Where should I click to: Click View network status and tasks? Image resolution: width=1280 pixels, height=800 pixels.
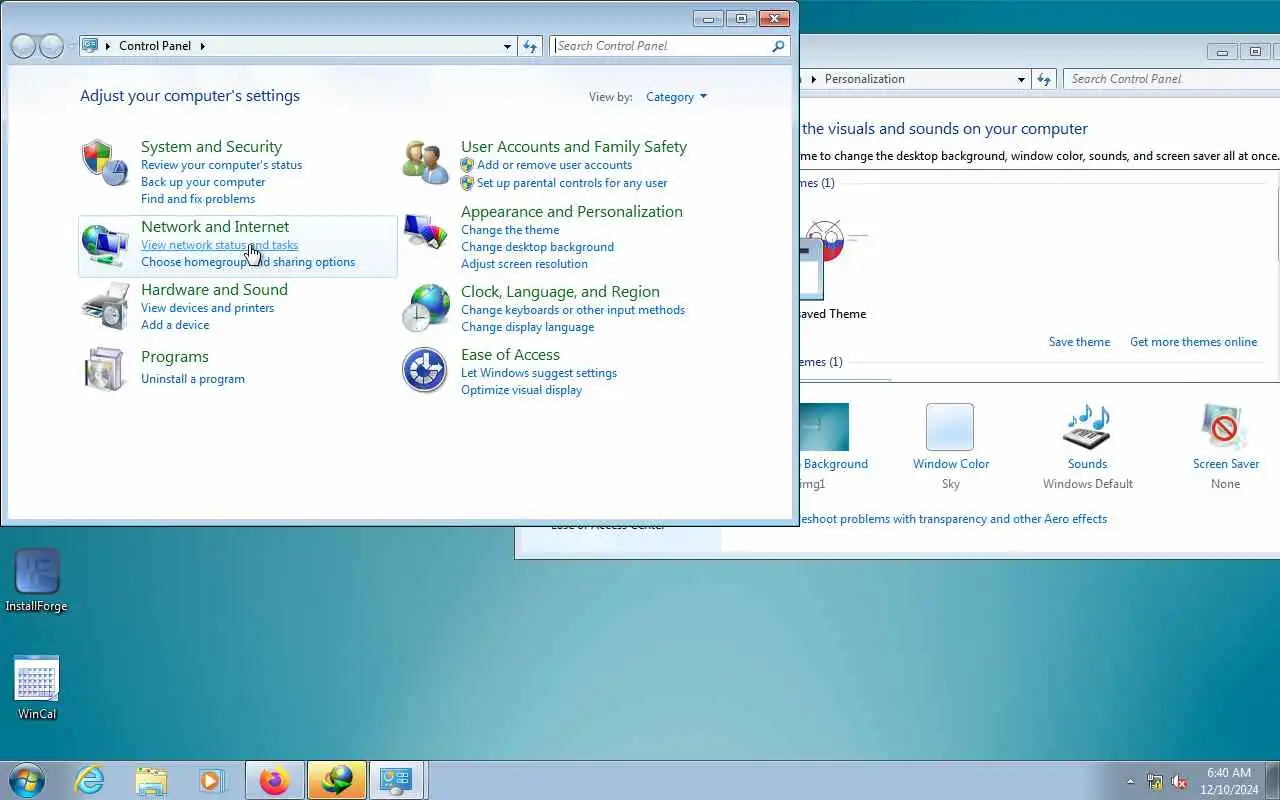click(x=219, y=245)
